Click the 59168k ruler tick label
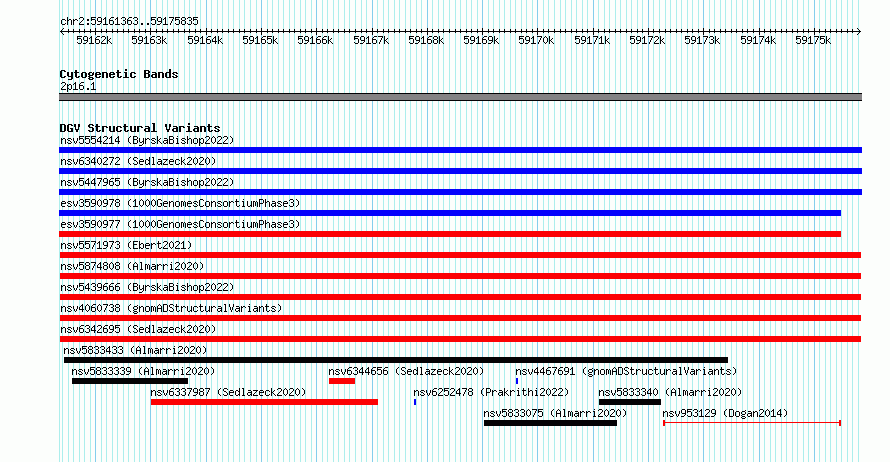 pyautogui.click(x=426, y=40)
